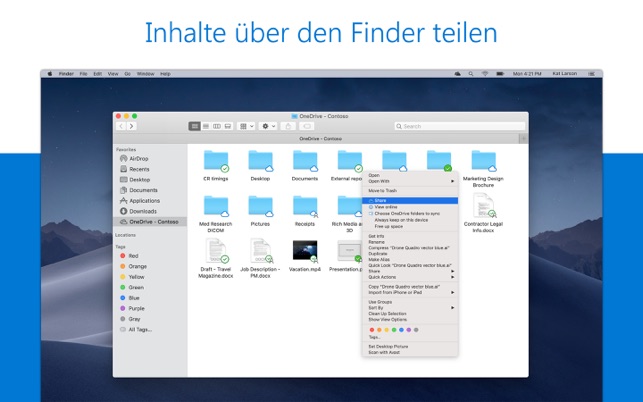The height and width of the screenshot is (402, 643).
Task: Switch to list view in Finder toolbar
Action: coord(206,126)
